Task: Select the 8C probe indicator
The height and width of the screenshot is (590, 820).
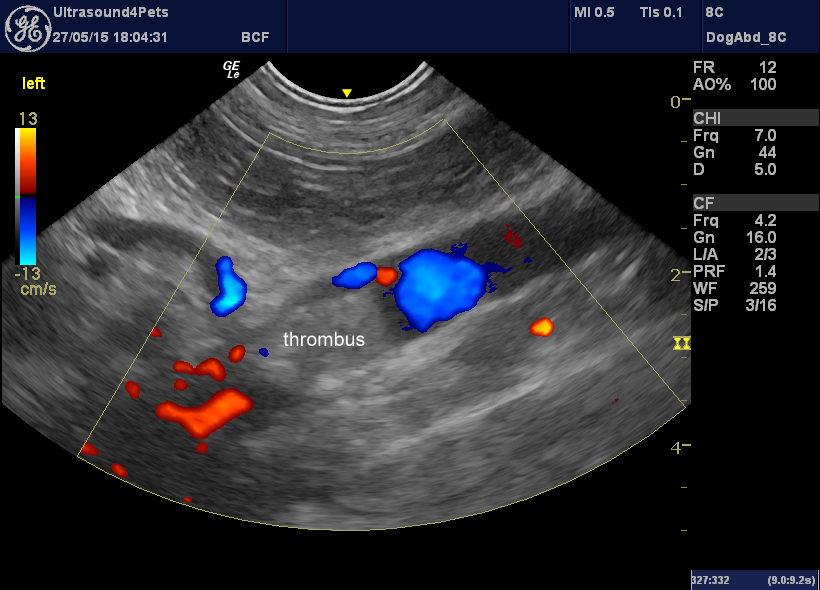Action: point(713,13)
